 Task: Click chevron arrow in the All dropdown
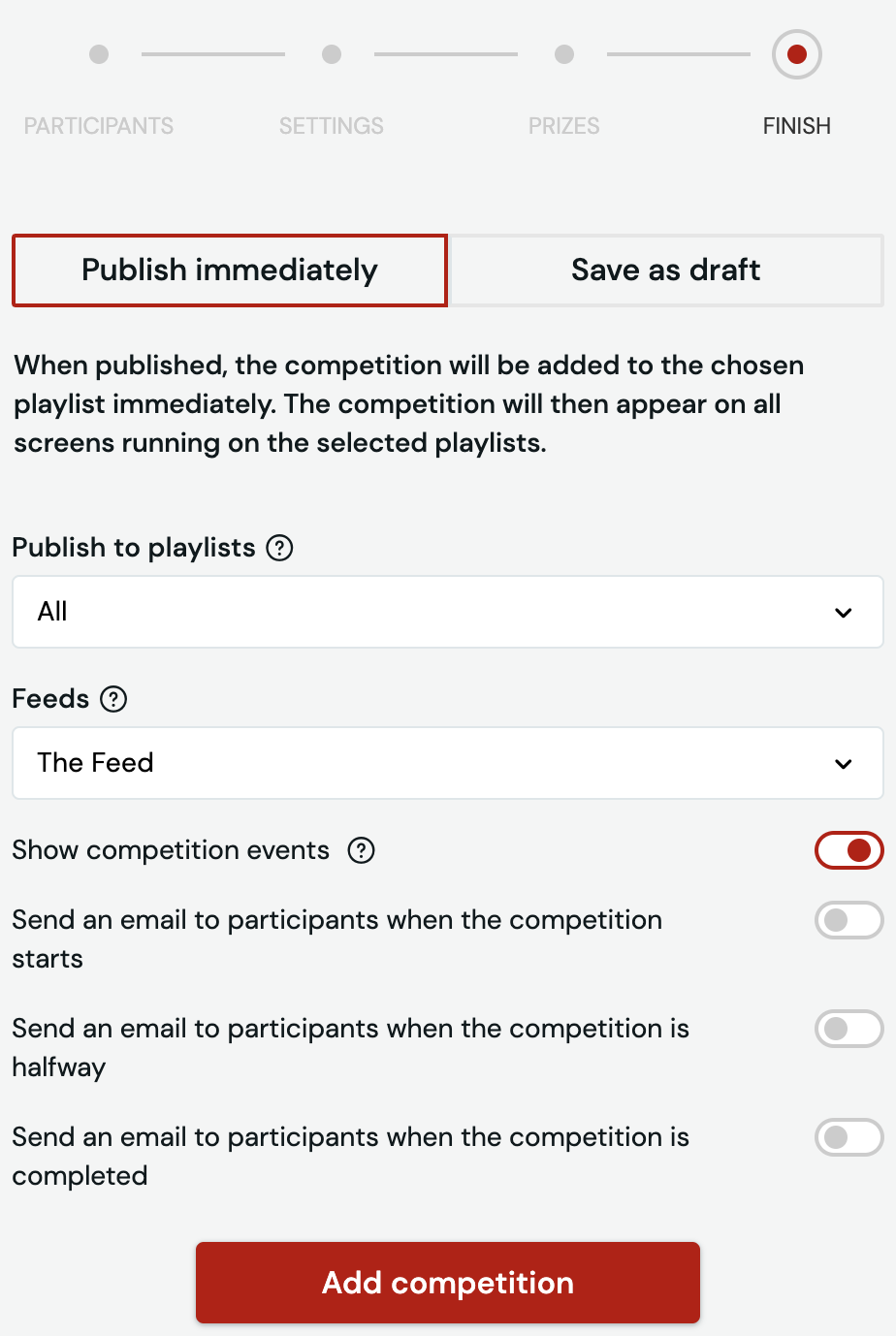844,613
